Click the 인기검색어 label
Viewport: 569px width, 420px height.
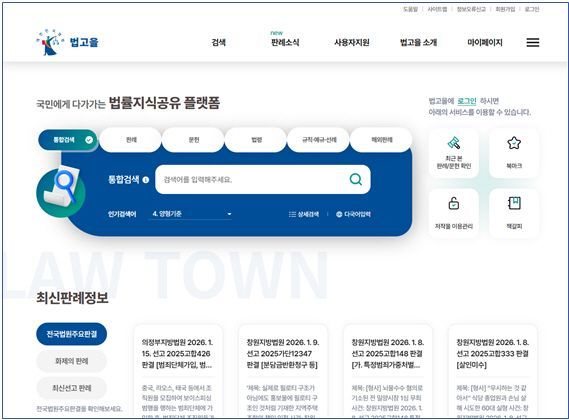pos(122,214)
